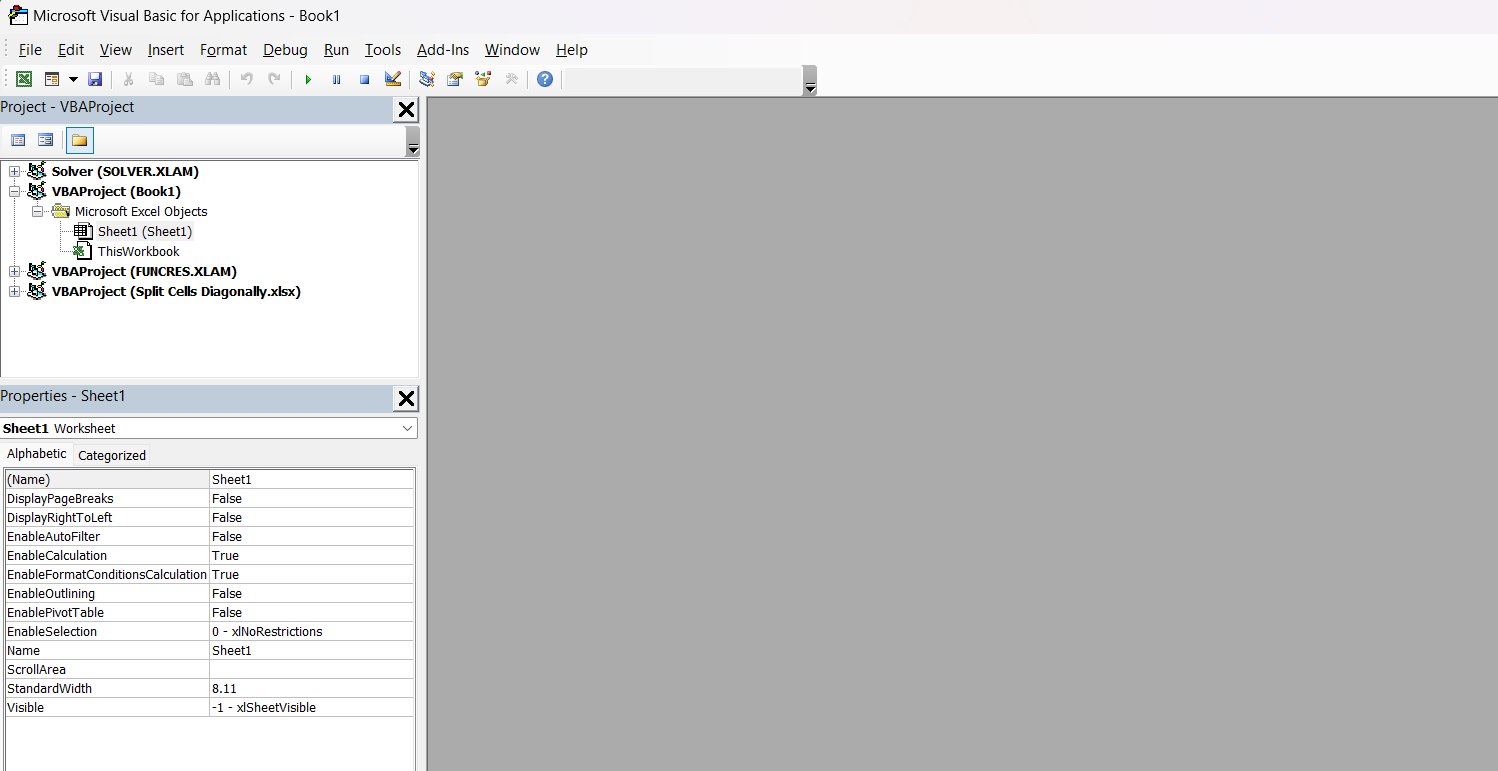The width and height of the screenshot is (1498, 771).
Task: Click Visible value xlSheetVisible
Action: click(311, 707)
